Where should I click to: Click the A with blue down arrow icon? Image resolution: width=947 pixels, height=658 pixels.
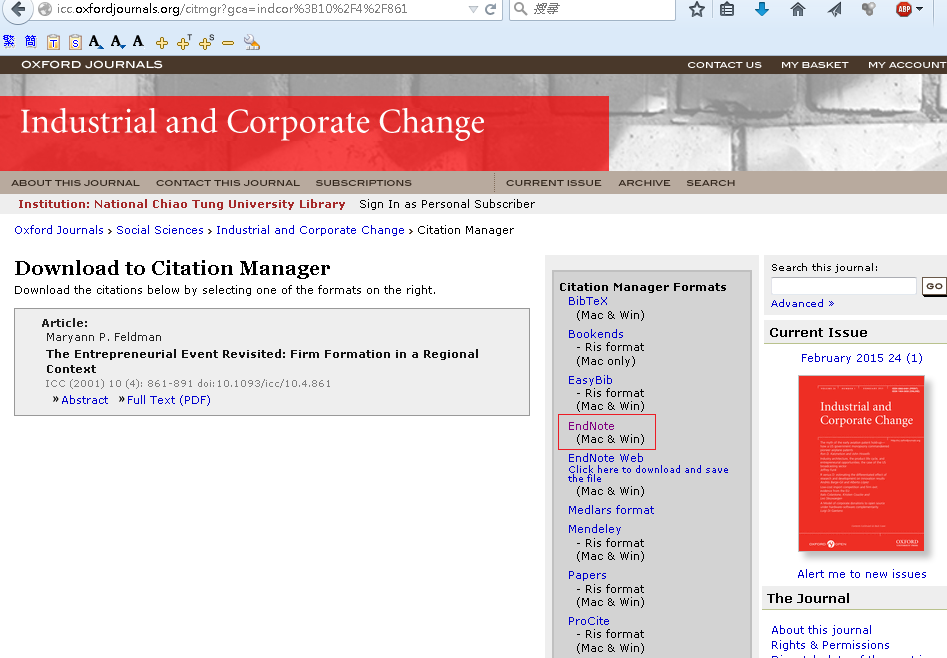point(117,42)
